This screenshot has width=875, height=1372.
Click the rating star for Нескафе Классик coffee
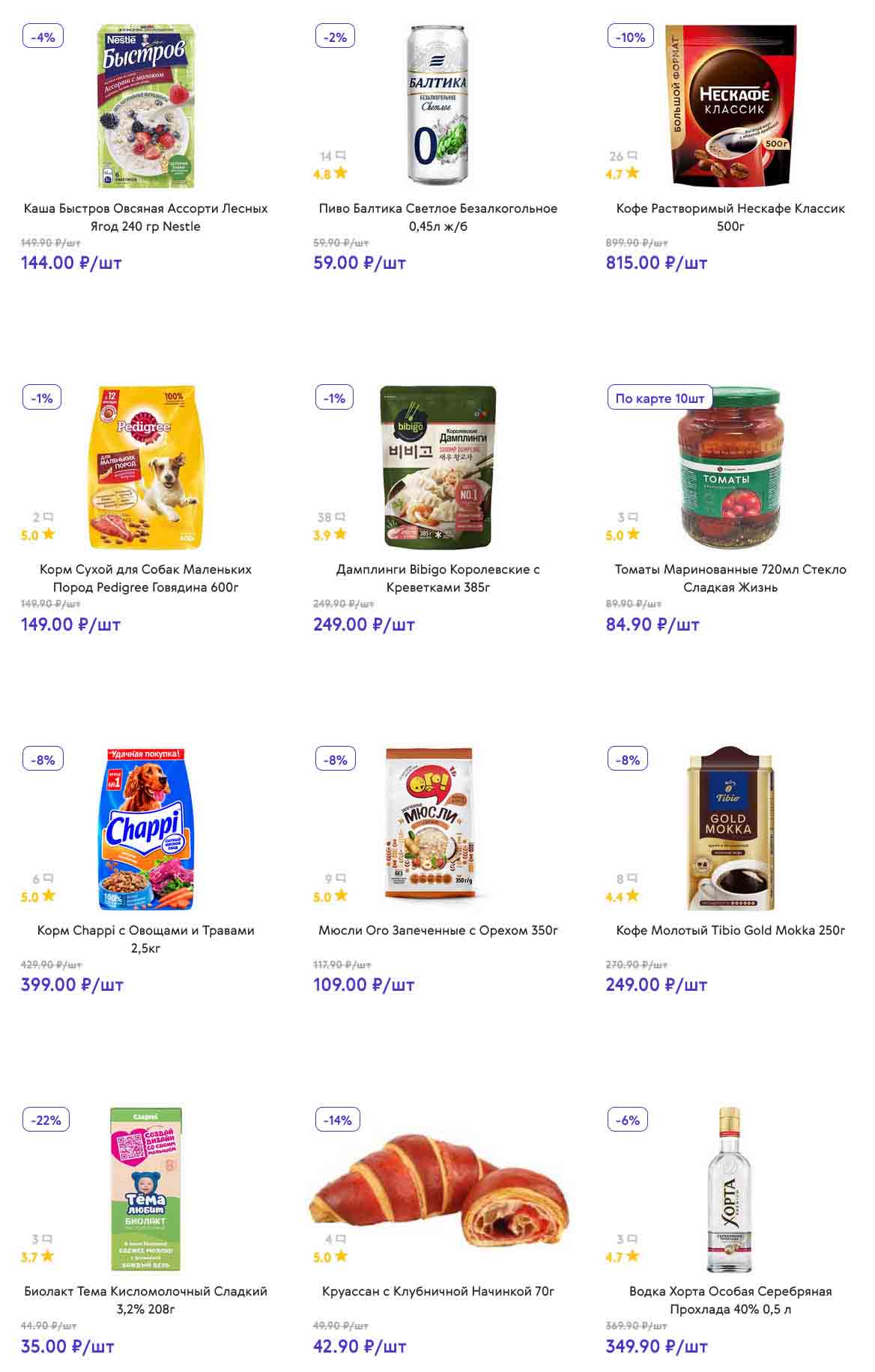click(633, 173)
